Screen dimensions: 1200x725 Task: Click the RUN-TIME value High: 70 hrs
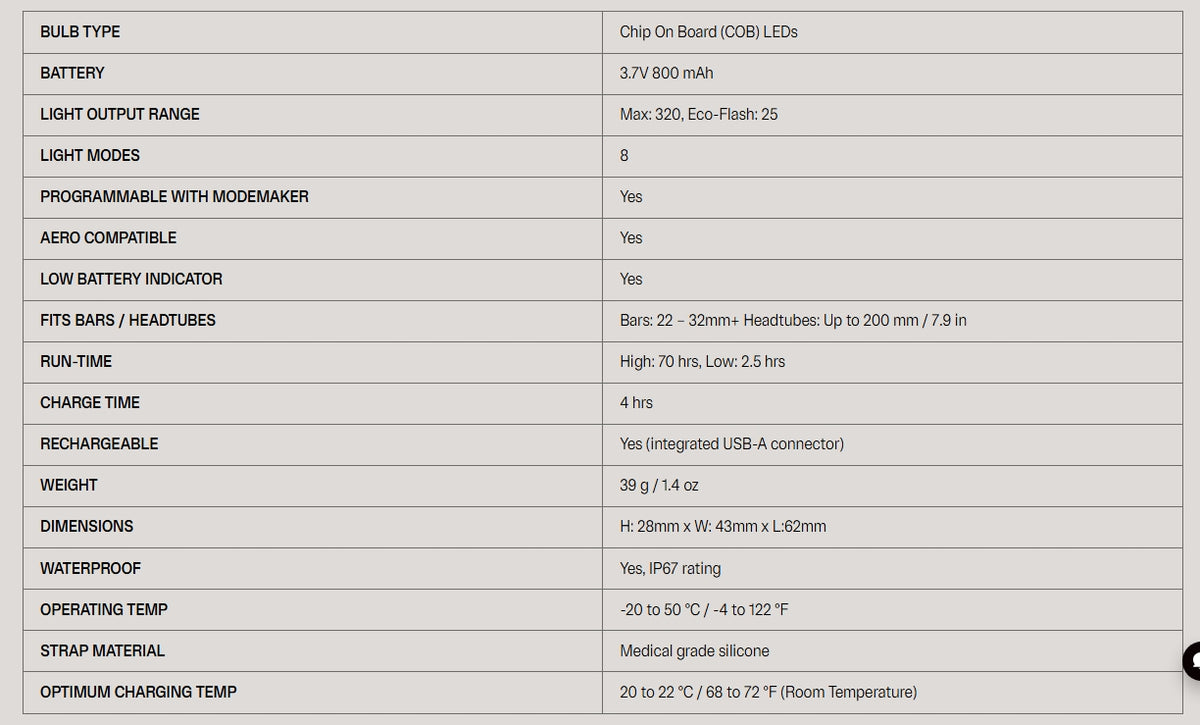pyautogui.click(x=660, y=361)
